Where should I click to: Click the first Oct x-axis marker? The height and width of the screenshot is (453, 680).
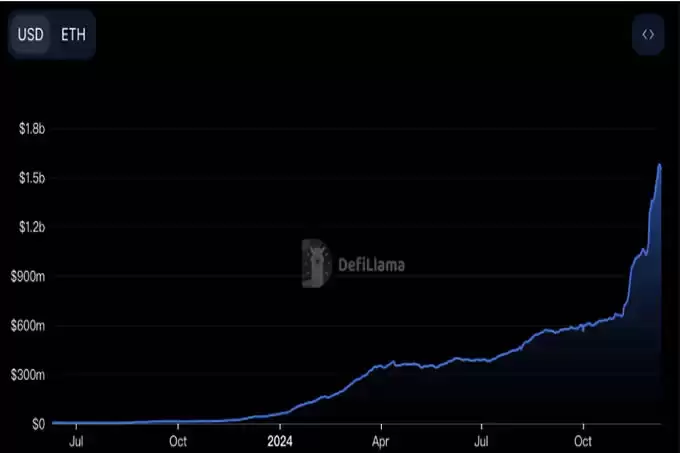[x=178, y=441]
